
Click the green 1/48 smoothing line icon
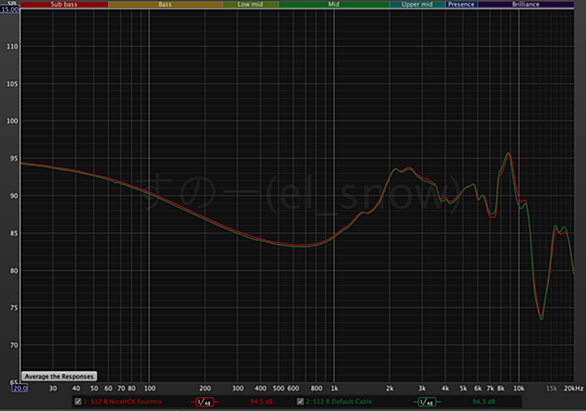pos(427,402)
